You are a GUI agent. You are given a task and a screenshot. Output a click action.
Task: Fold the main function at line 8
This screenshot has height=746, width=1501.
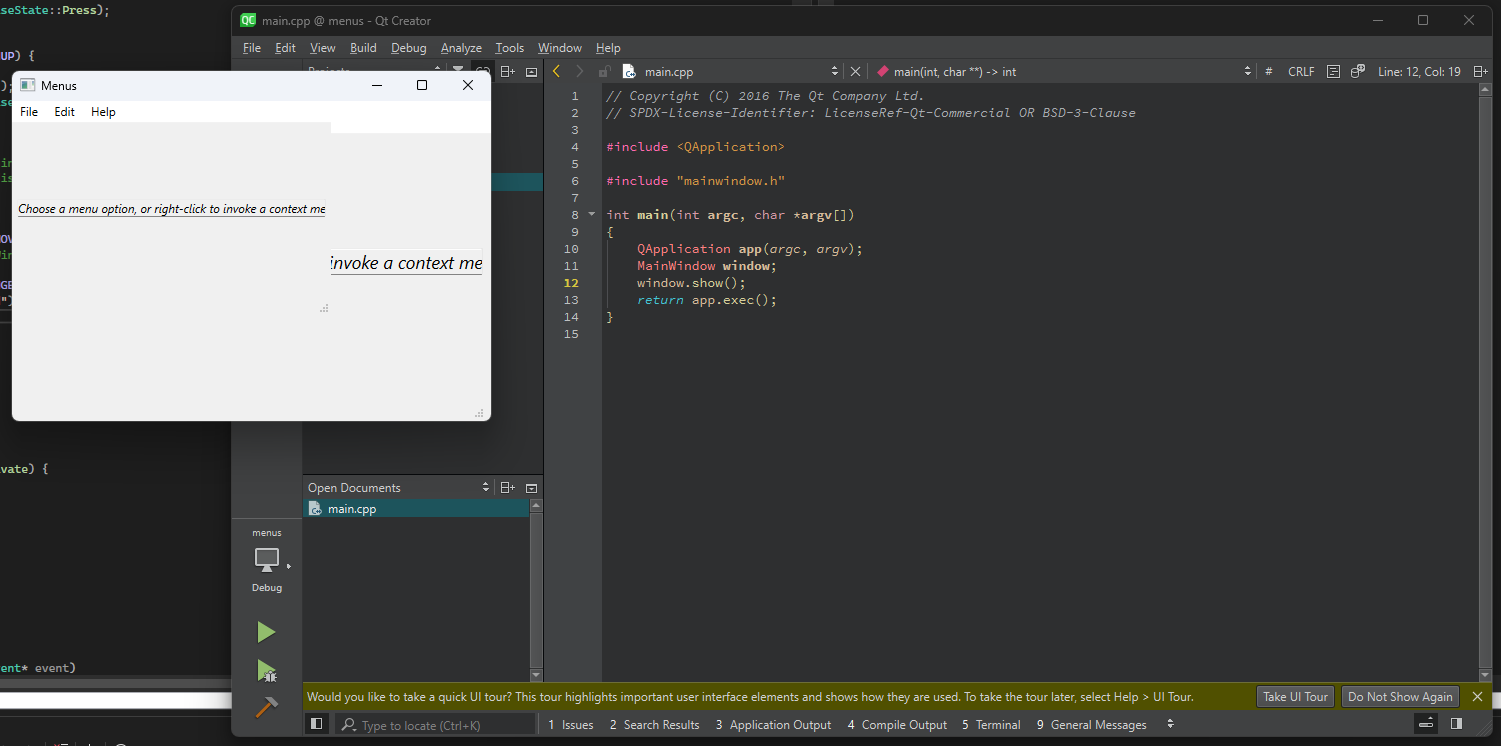click(x=591, y=214)
